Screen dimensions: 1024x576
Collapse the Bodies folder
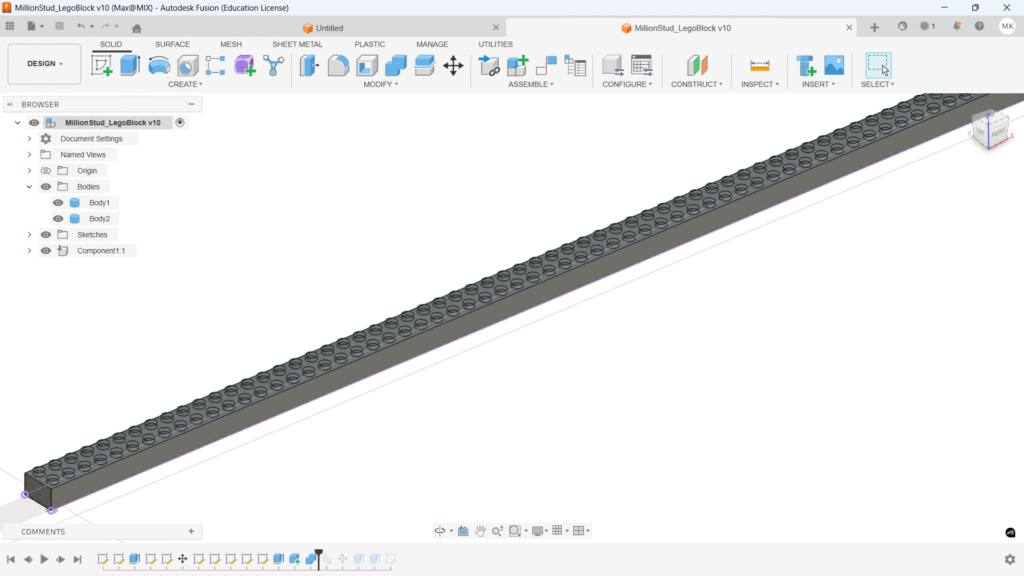tap(30, 187)
